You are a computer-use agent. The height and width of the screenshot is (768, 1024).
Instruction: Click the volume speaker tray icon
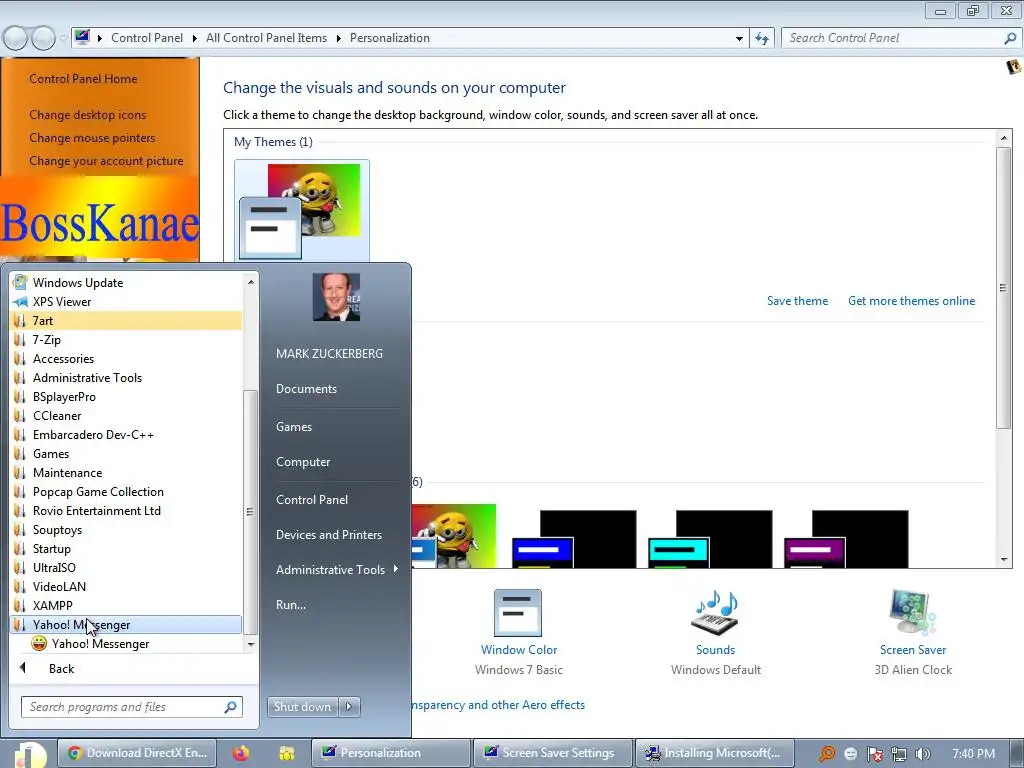[x=922, y=754]
